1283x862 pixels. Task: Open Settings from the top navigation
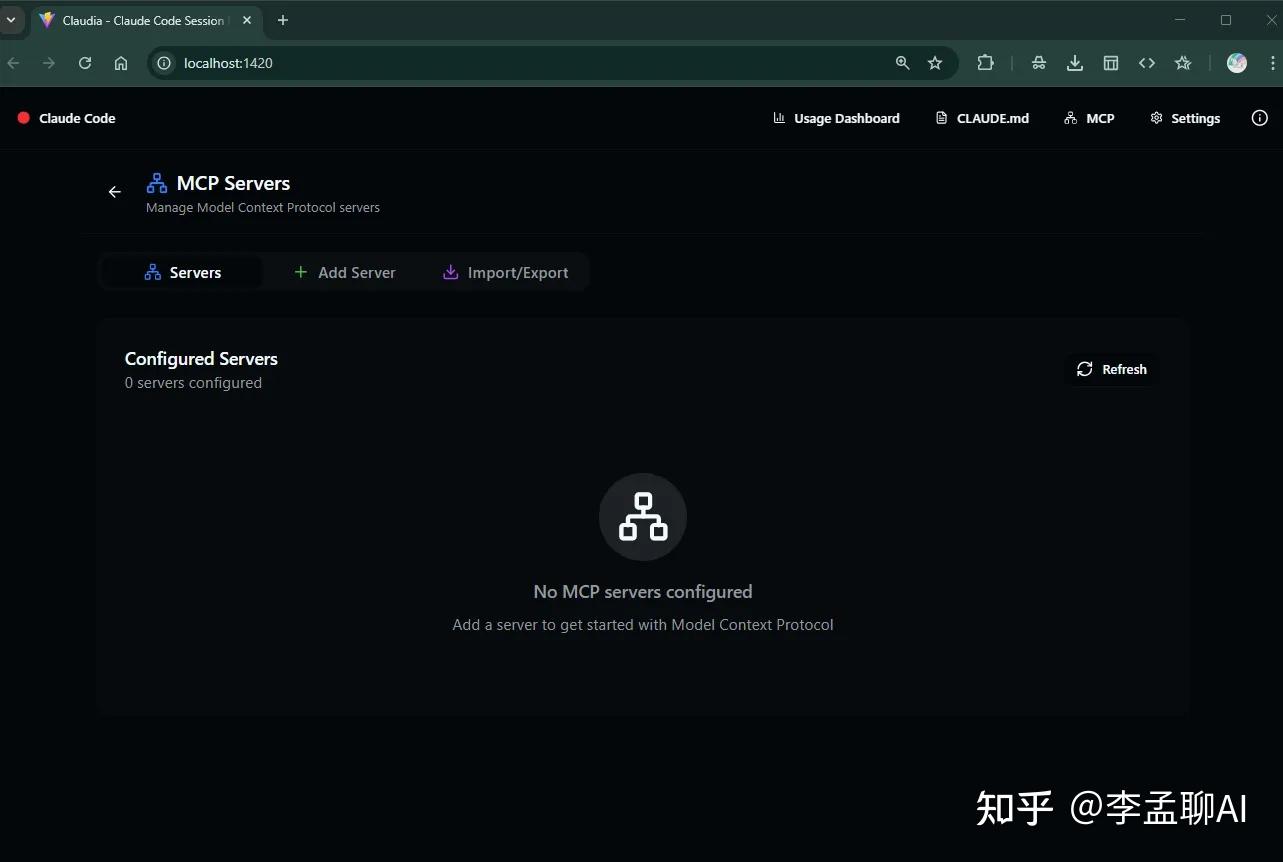(x=1185, y=118)
